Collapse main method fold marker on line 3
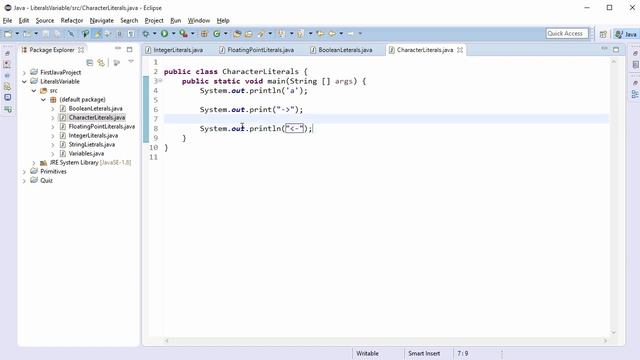This screenshot has width=640, height=360. tap(160, 80)
